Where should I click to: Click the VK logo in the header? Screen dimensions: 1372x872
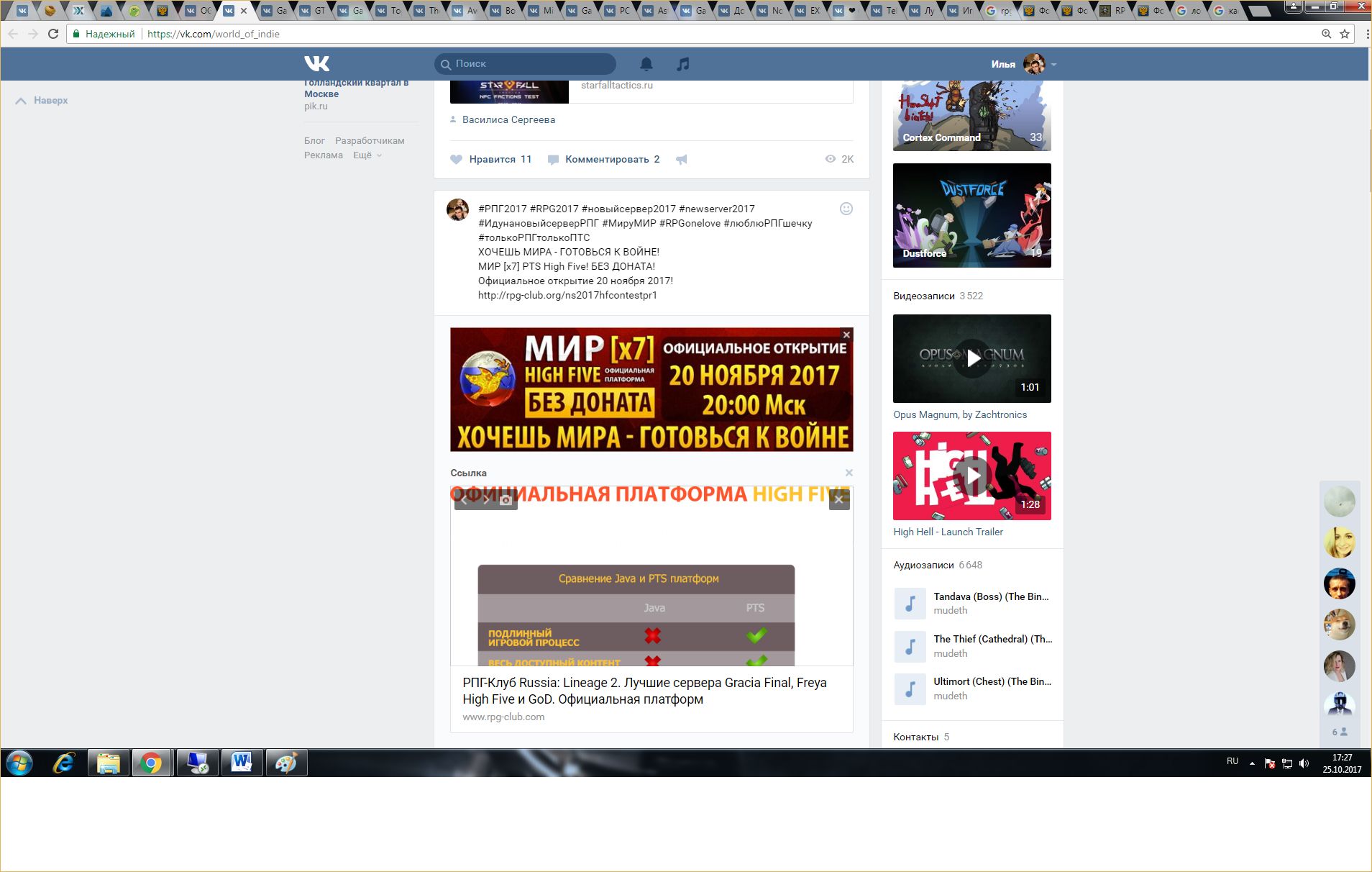pyautogui.click(x=316, y=64)
